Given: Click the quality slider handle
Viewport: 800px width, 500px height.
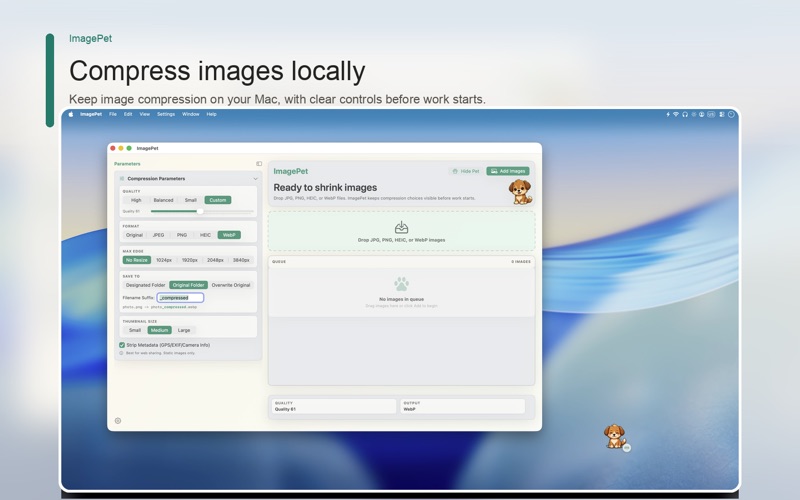Looking at the screenshot, I should coord(200,211).
